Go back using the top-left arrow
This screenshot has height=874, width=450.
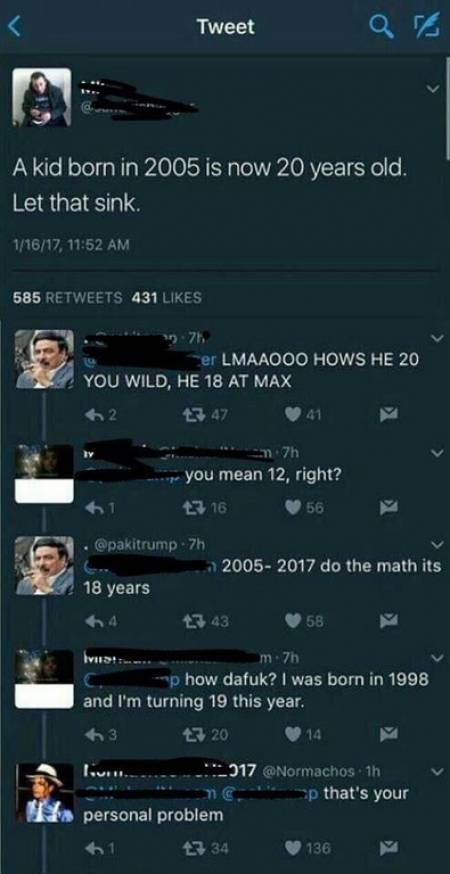(15, 27)
